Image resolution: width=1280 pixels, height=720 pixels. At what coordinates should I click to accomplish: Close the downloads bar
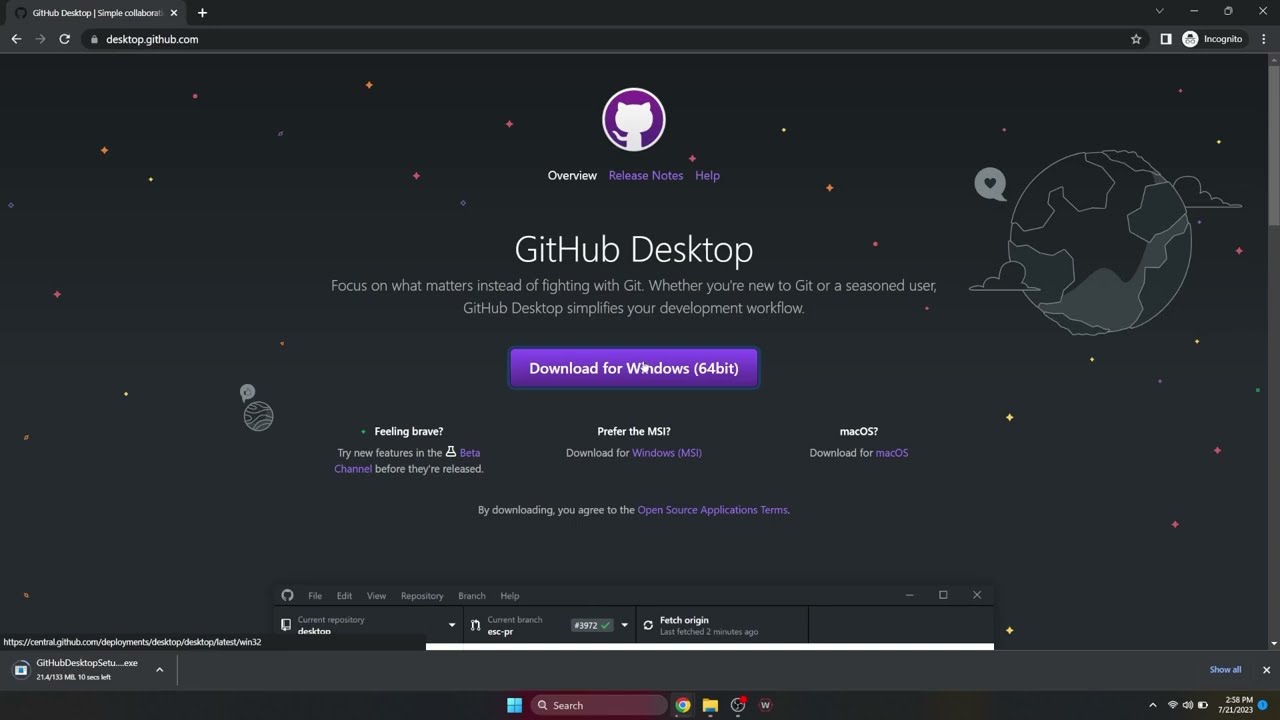[x=1266, y=670]
